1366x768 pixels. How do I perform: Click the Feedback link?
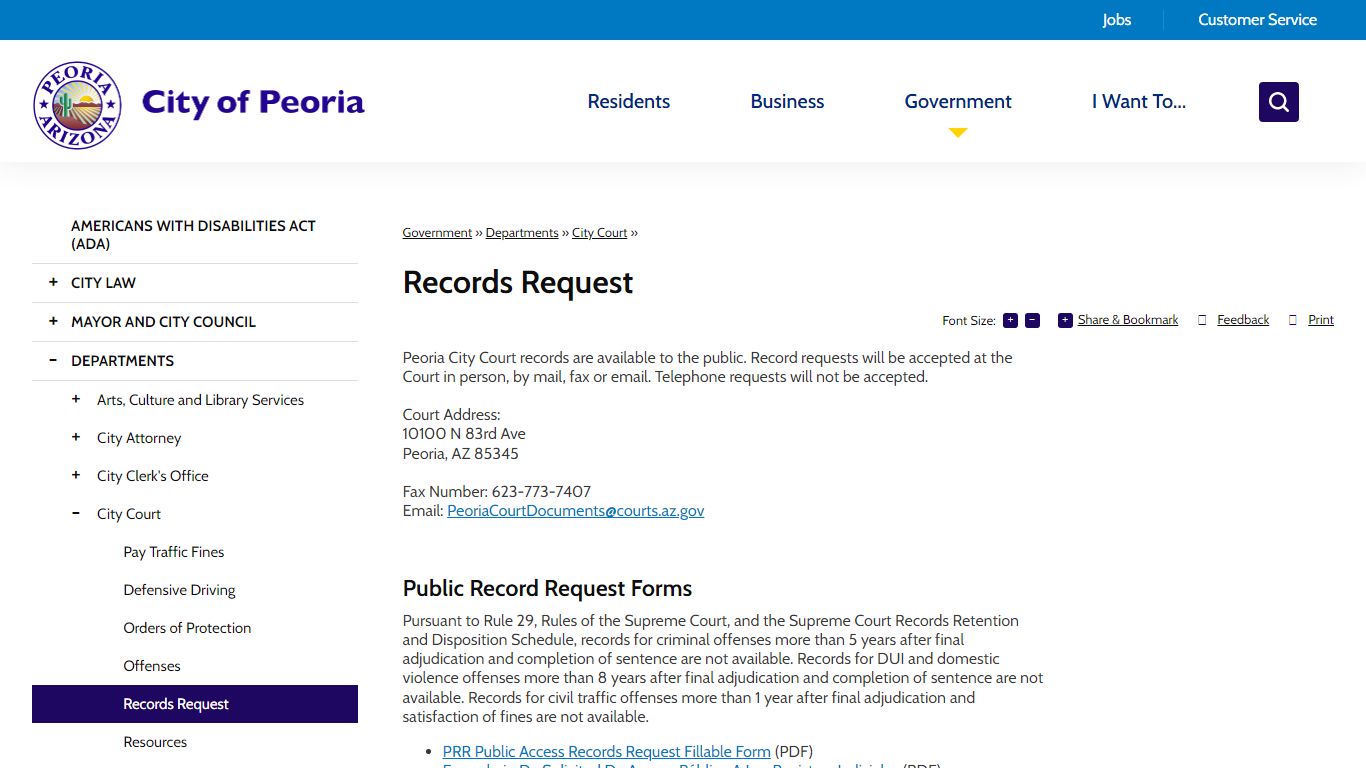click(x=1243, y=320)
